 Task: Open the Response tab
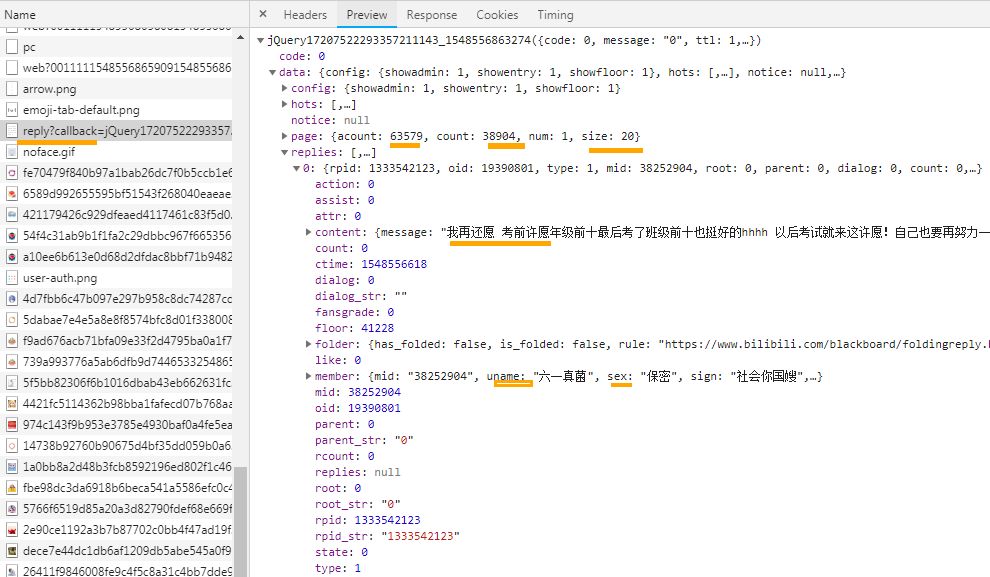click(432, 15)
